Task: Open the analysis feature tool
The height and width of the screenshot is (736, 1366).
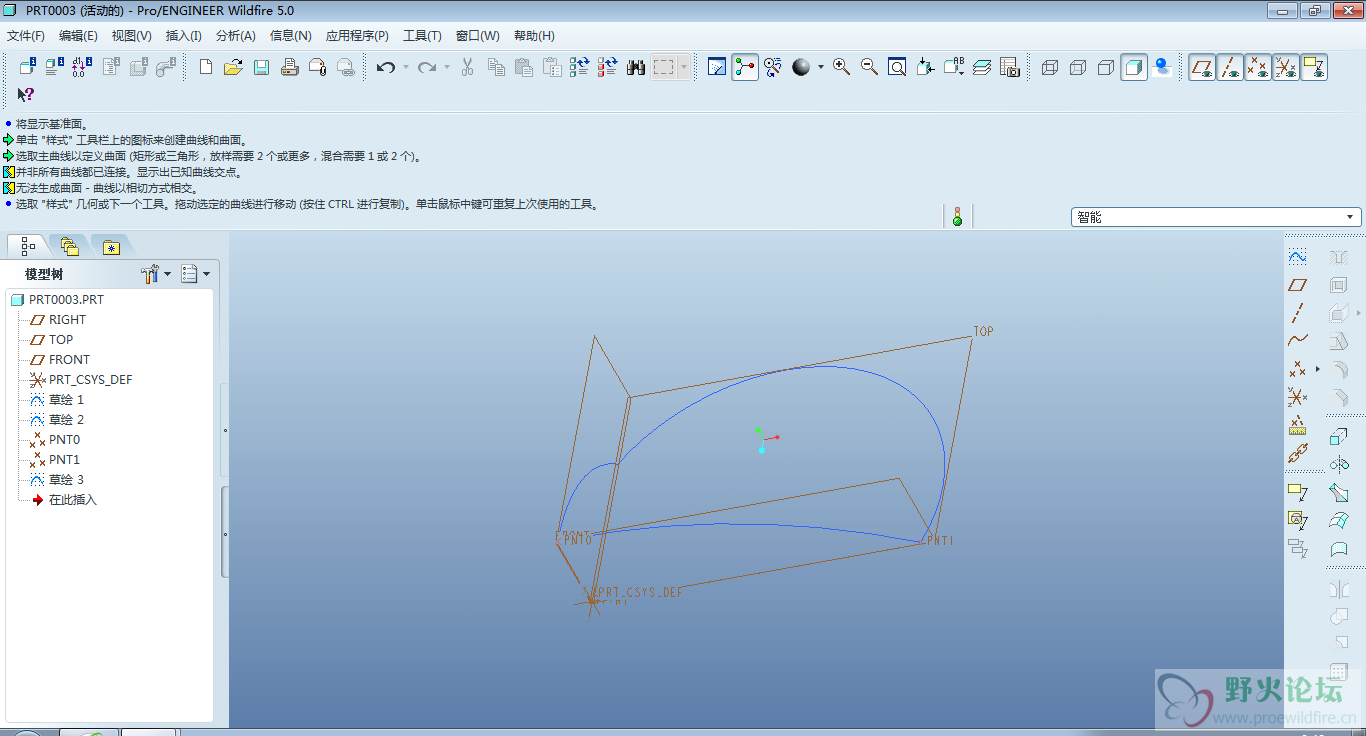Action: click(1297, 425)
